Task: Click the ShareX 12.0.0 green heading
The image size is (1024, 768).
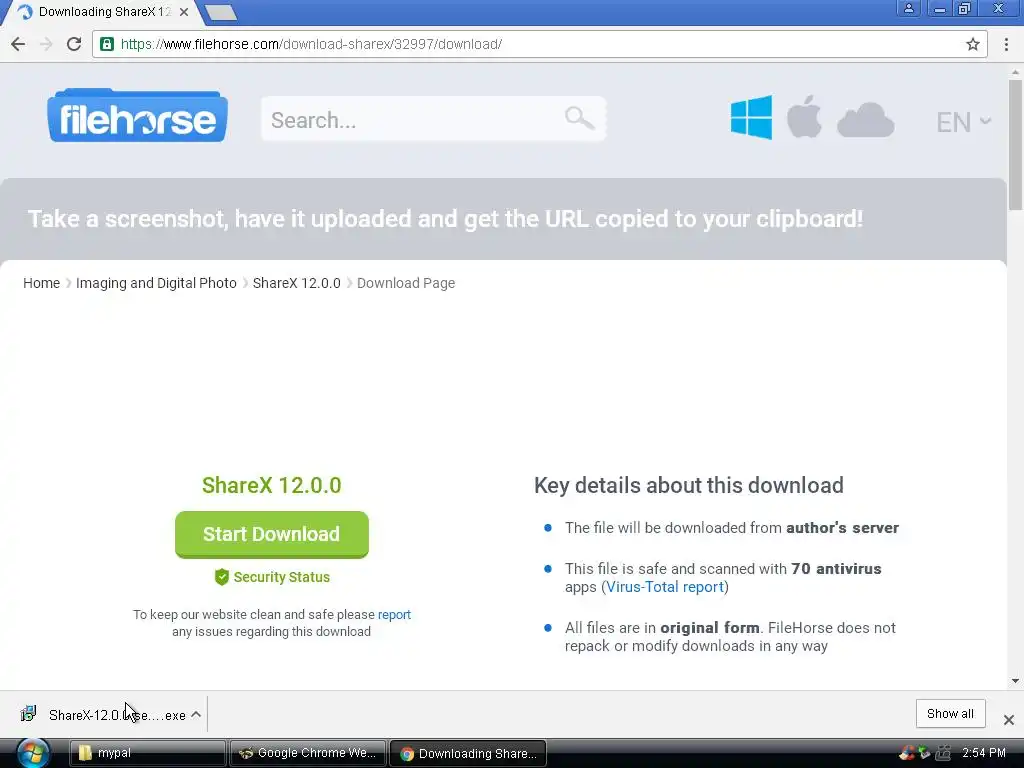Action: pyautogui.click(x=272, y=485)
